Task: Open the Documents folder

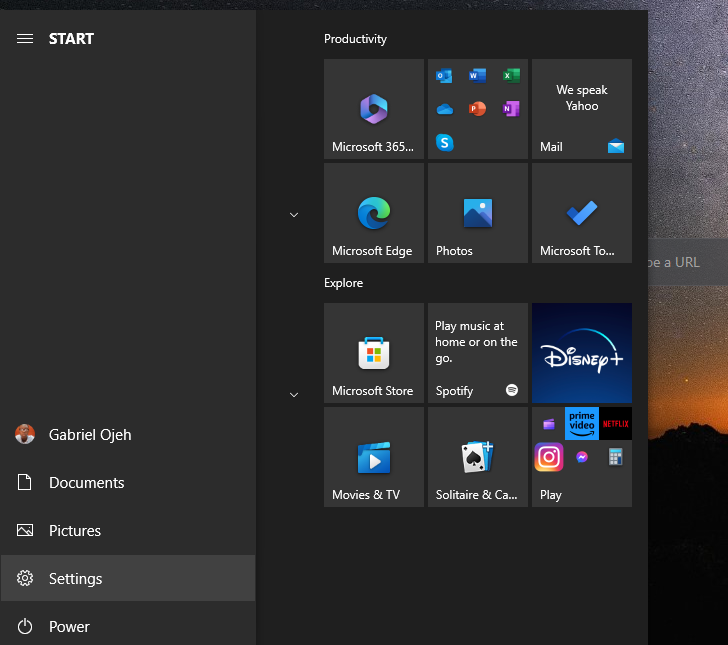Action: click(128, 482)
